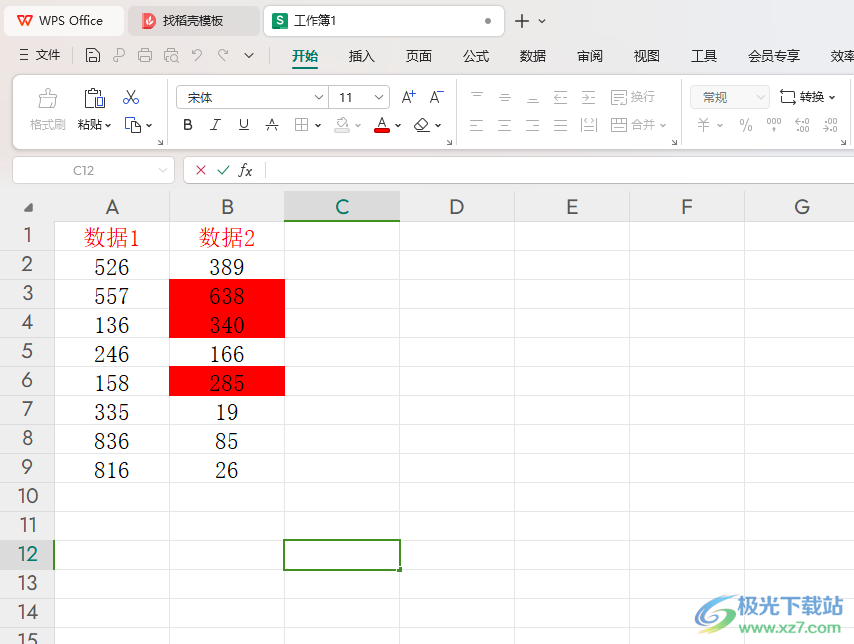Cancel formula entry with X icon

click(x=200, y=171)
